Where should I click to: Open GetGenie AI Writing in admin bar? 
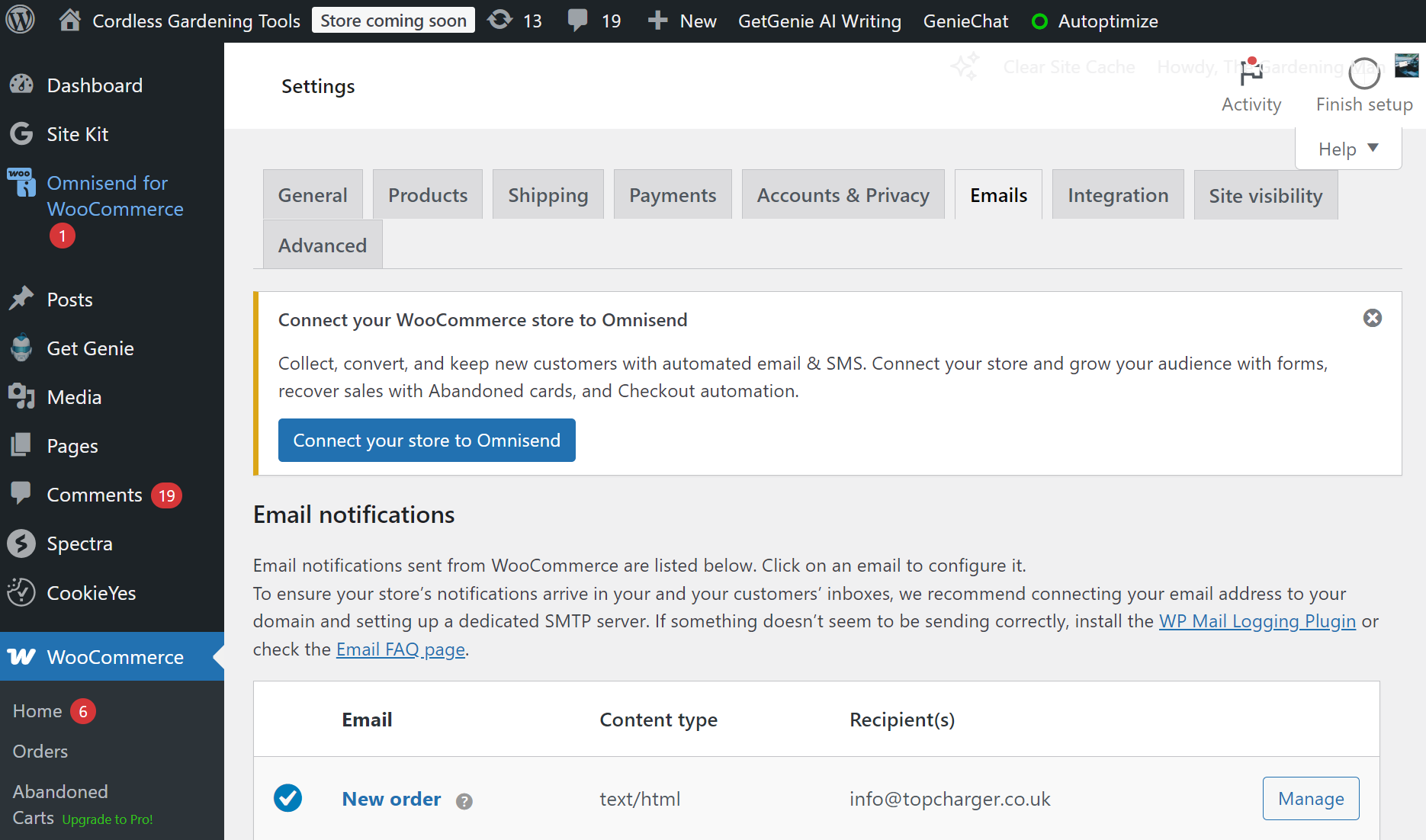tap(820, 21)
